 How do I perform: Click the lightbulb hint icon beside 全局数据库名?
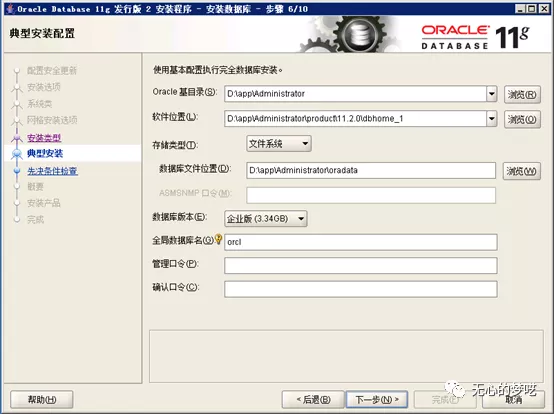[x=218, y=239]
